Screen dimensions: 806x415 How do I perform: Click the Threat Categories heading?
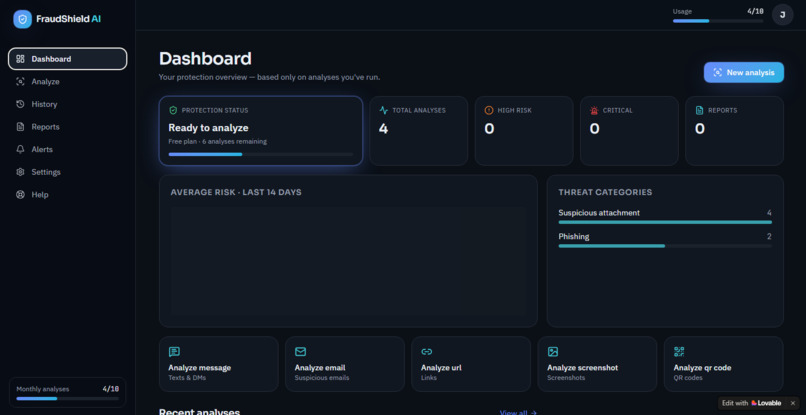(x=605, y=192)
